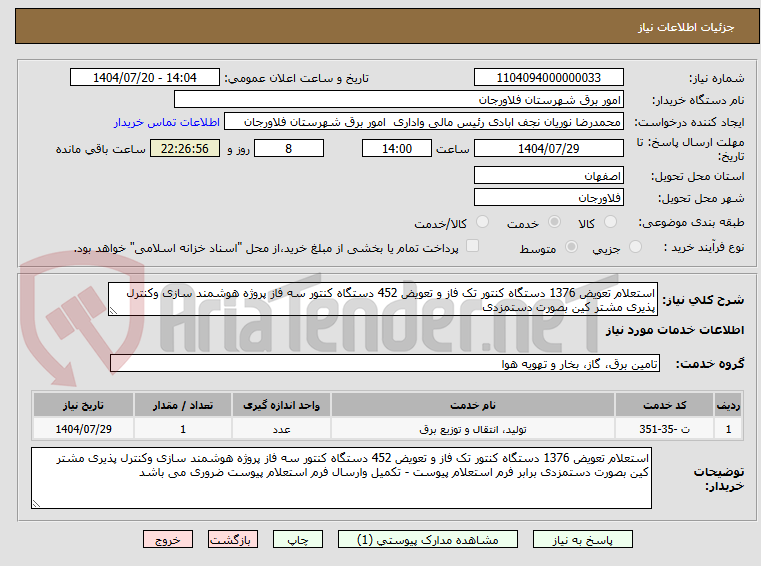Click service code cell 'ت -35-351'

click(664, 429)
